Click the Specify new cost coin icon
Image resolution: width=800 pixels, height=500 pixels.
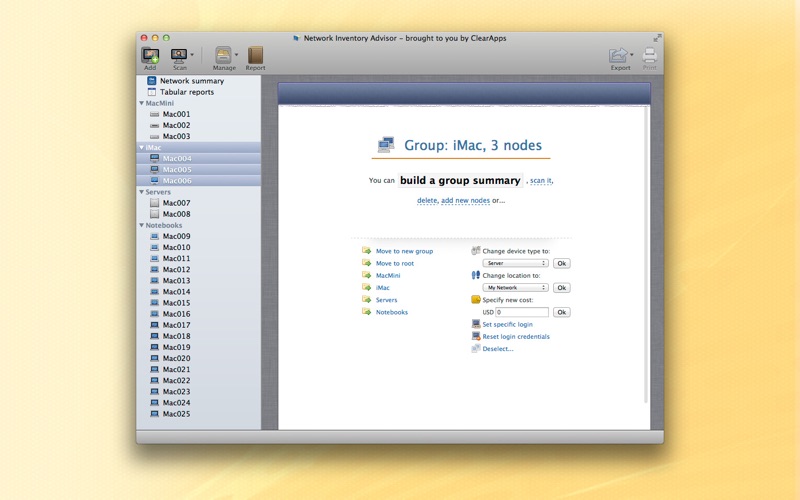(x=476, y=299)
